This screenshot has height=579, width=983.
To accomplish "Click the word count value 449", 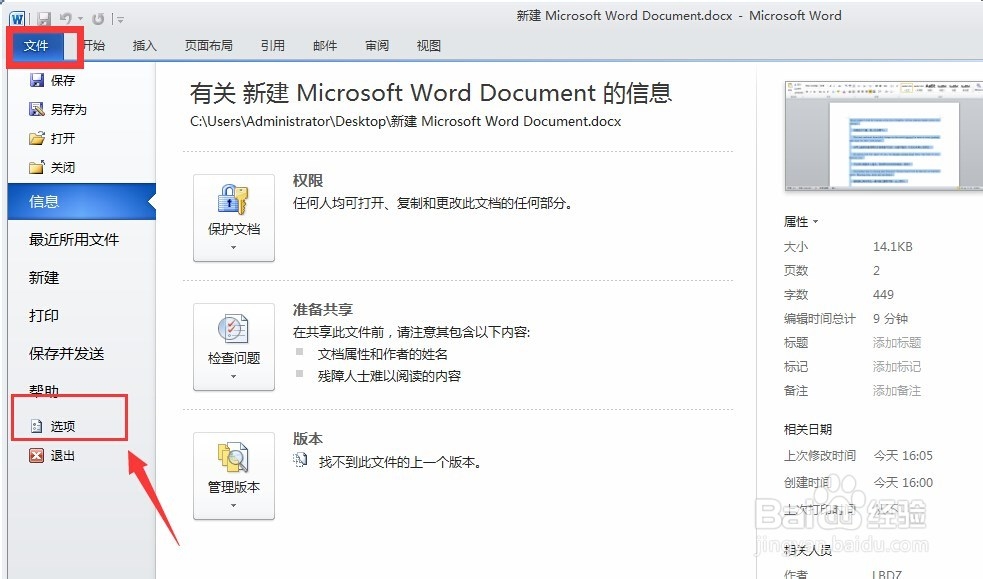I will click(x=883, y=295).
